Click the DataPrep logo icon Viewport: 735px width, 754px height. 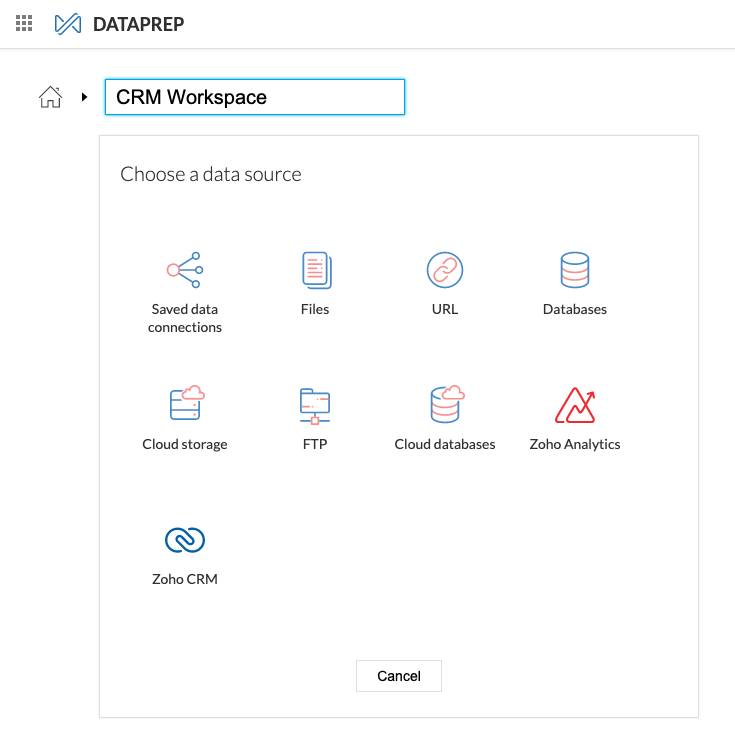(68, 24)
